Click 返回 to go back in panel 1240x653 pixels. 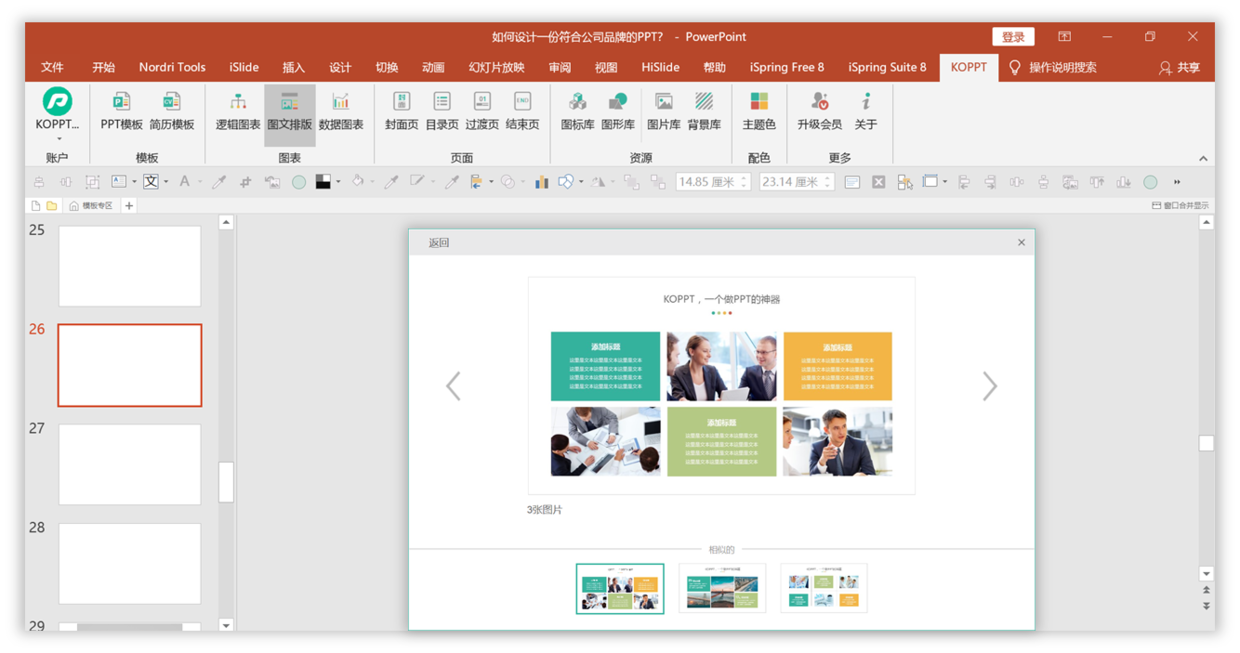[439, 243]
